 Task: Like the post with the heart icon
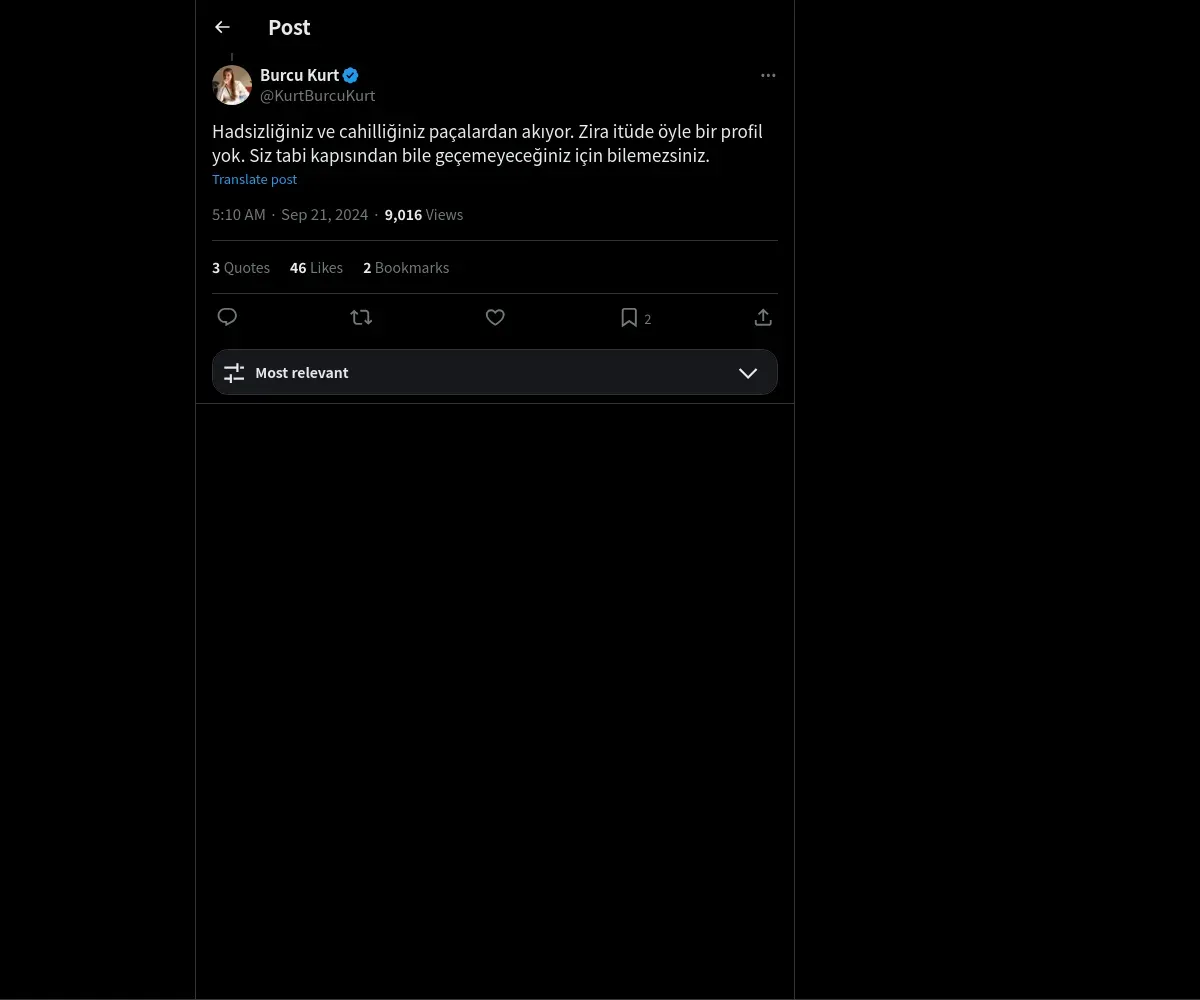click(495, 317)
